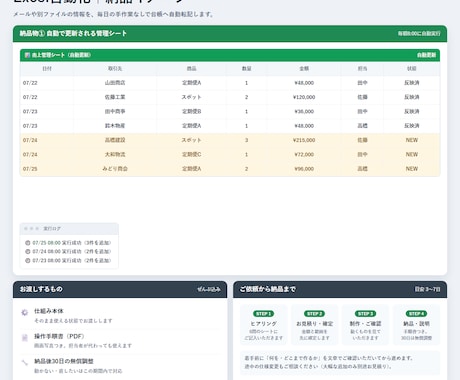Click the 自動更新 label in the sheet bar
This screenshot has width=460, height=380.
pyautogui.click(x=426, y=55)
